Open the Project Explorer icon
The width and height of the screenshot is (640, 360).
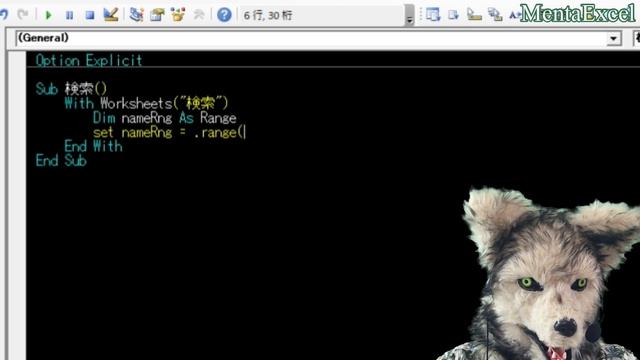click(136, 15)
